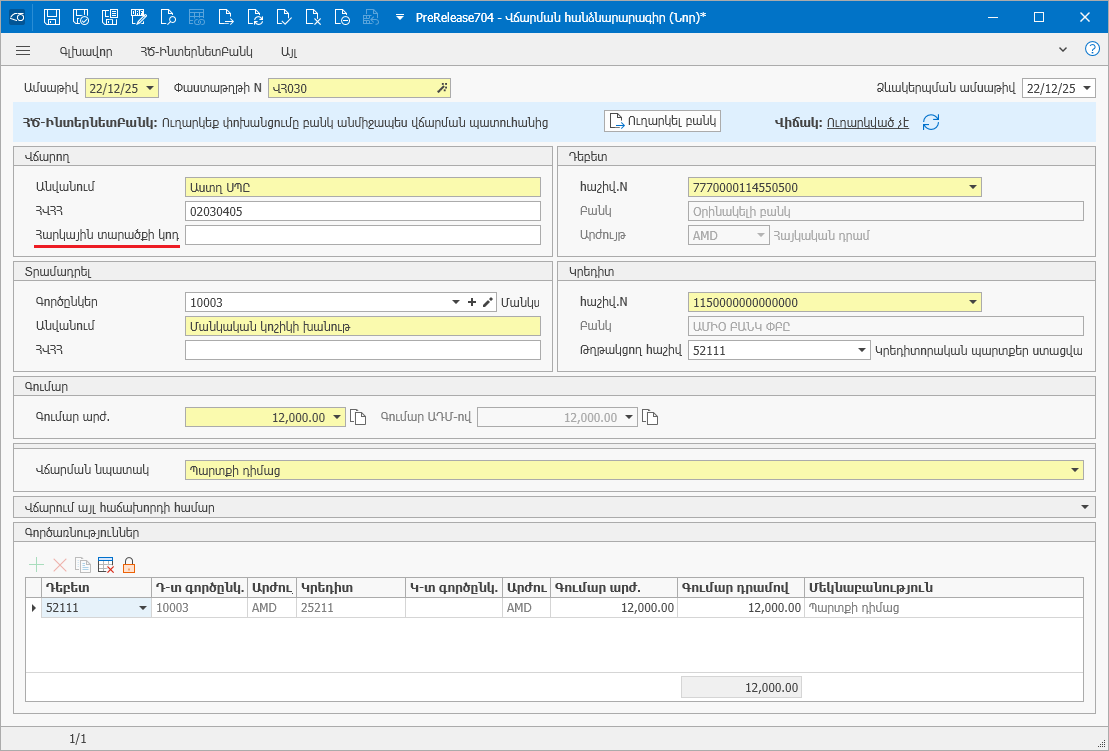This screenshot has width=1109, height=751.
Task: Switch to the ՀԾ-ԻնտերնետԲանկ menu tab
Action: [x=196, y=51]
